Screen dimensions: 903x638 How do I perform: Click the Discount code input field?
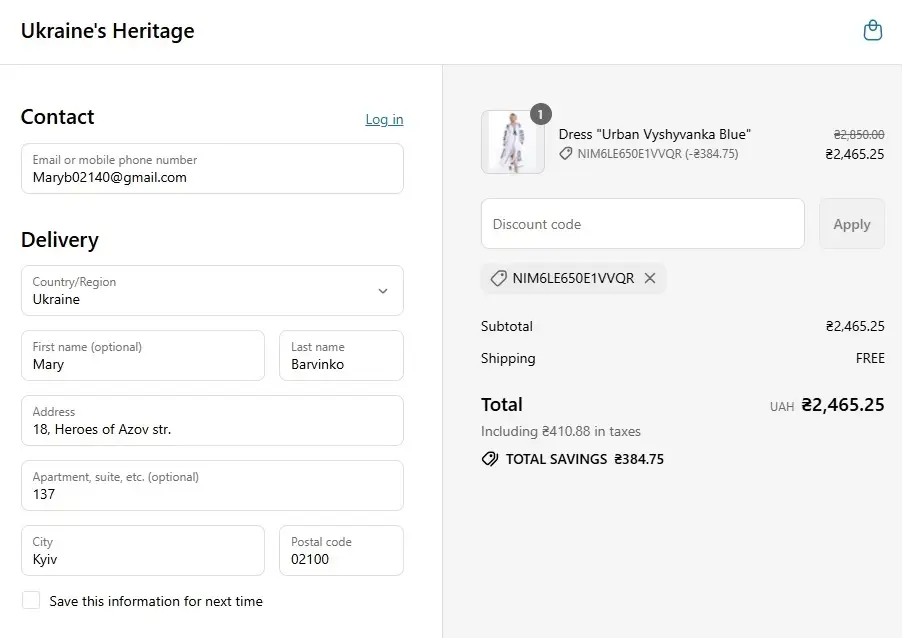(642, 223)
